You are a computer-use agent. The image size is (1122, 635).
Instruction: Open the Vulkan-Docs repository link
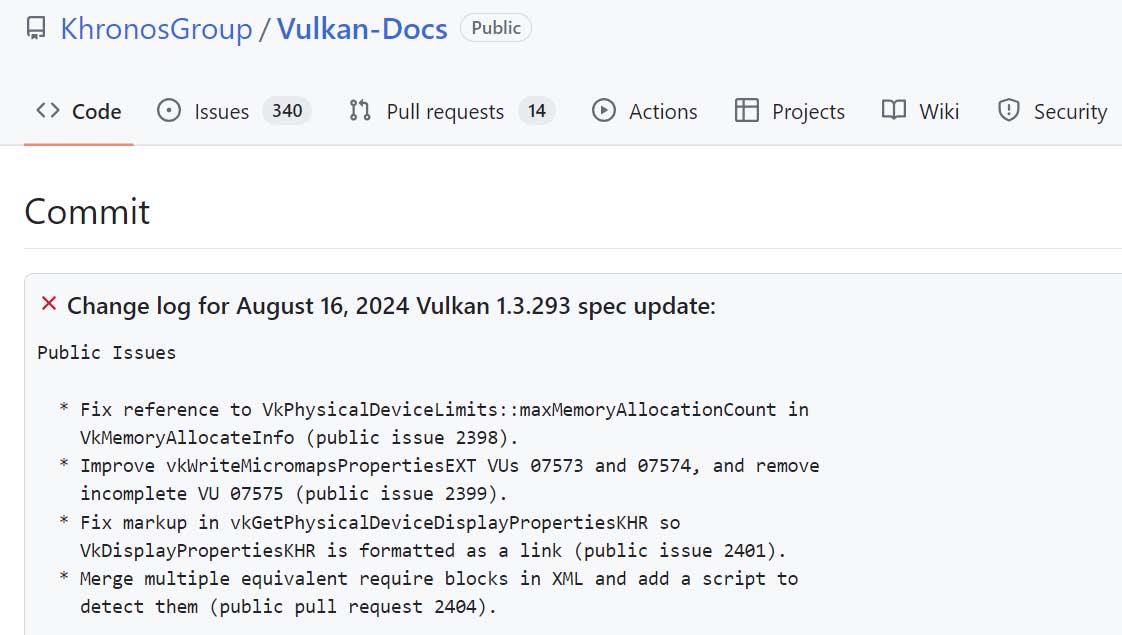tap(362, 29)
